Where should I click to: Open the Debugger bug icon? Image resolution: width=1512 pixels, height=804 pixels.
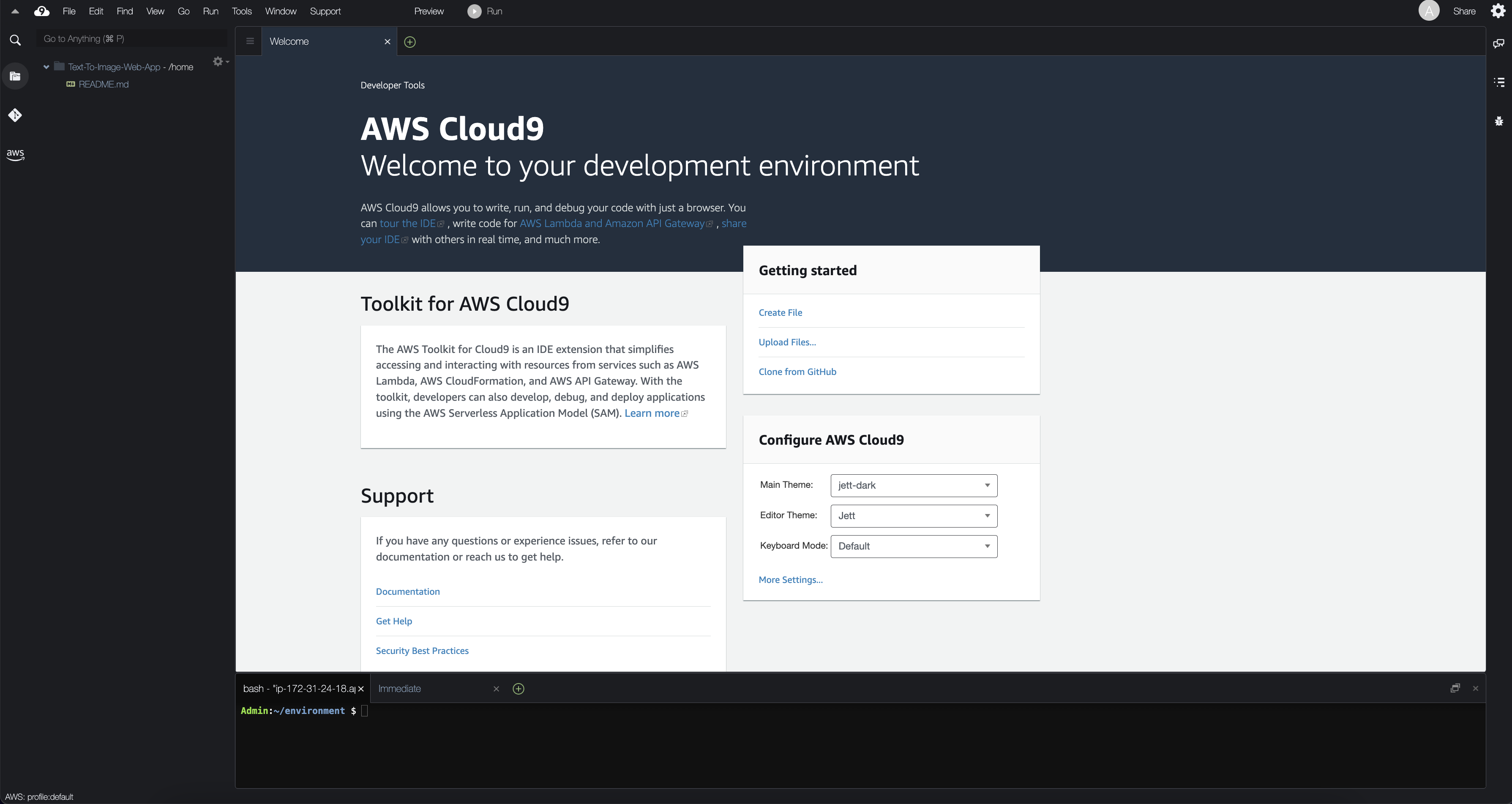(1498, 121)
